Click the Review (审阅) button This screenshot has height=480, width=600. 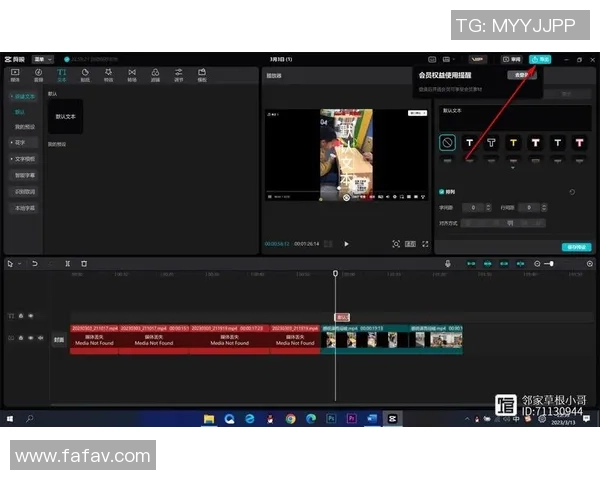click(x=512, y=59)
